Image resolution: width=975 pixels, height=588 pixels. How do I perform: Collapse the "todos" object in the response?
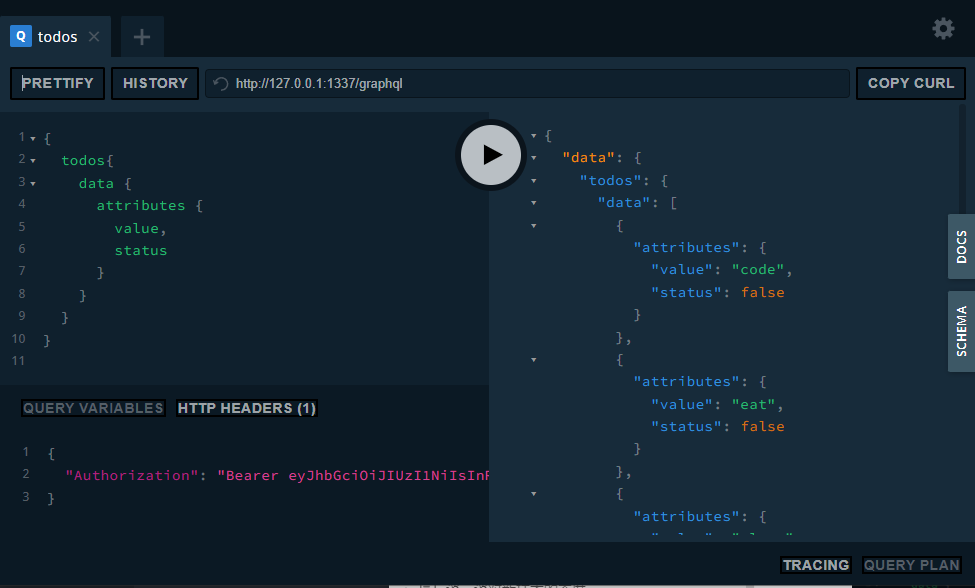pyautogui.click(x=533, y=180)
